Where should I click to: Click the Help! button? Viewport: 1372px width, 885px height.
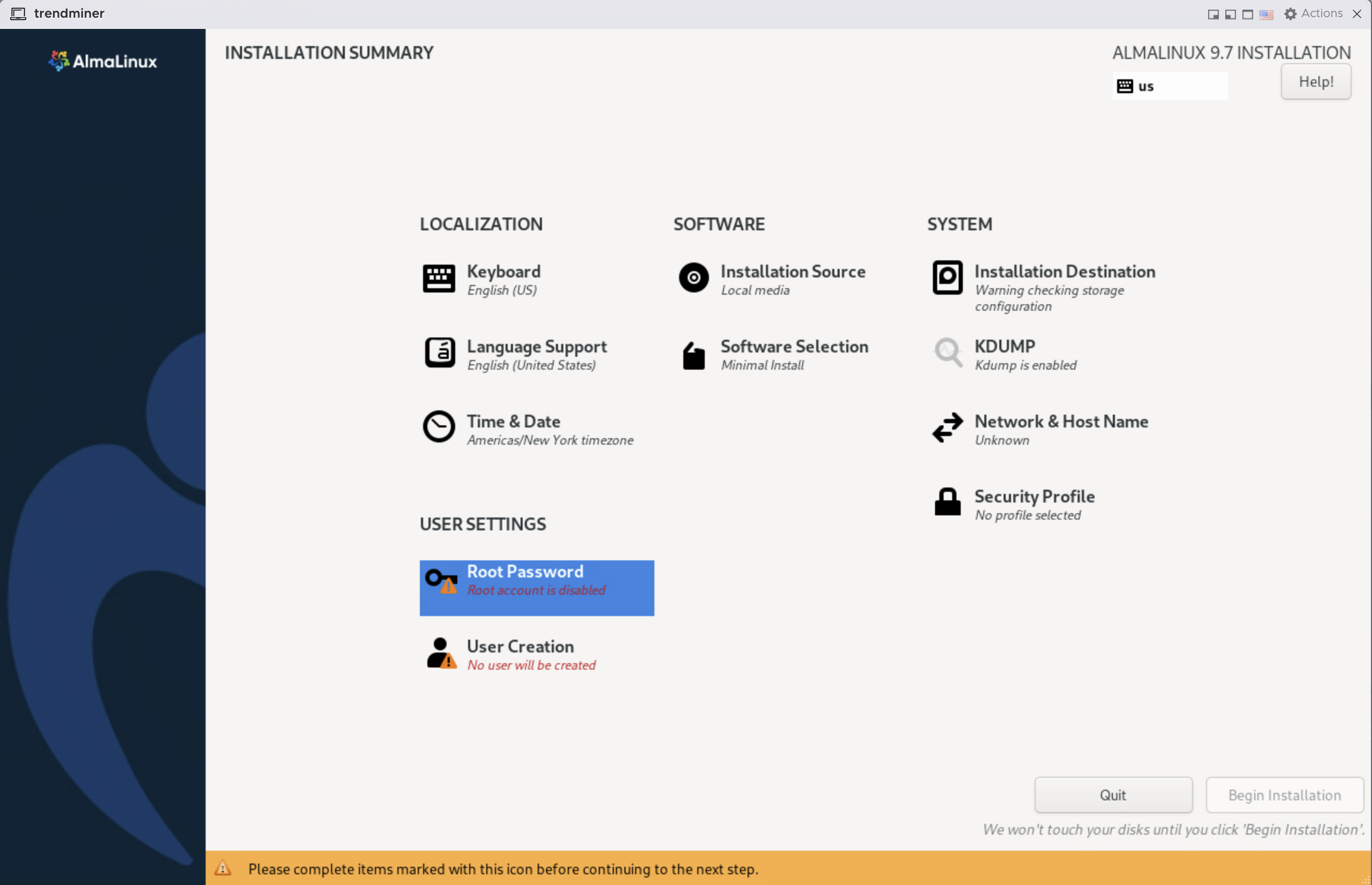click(x=1316, y=81)
